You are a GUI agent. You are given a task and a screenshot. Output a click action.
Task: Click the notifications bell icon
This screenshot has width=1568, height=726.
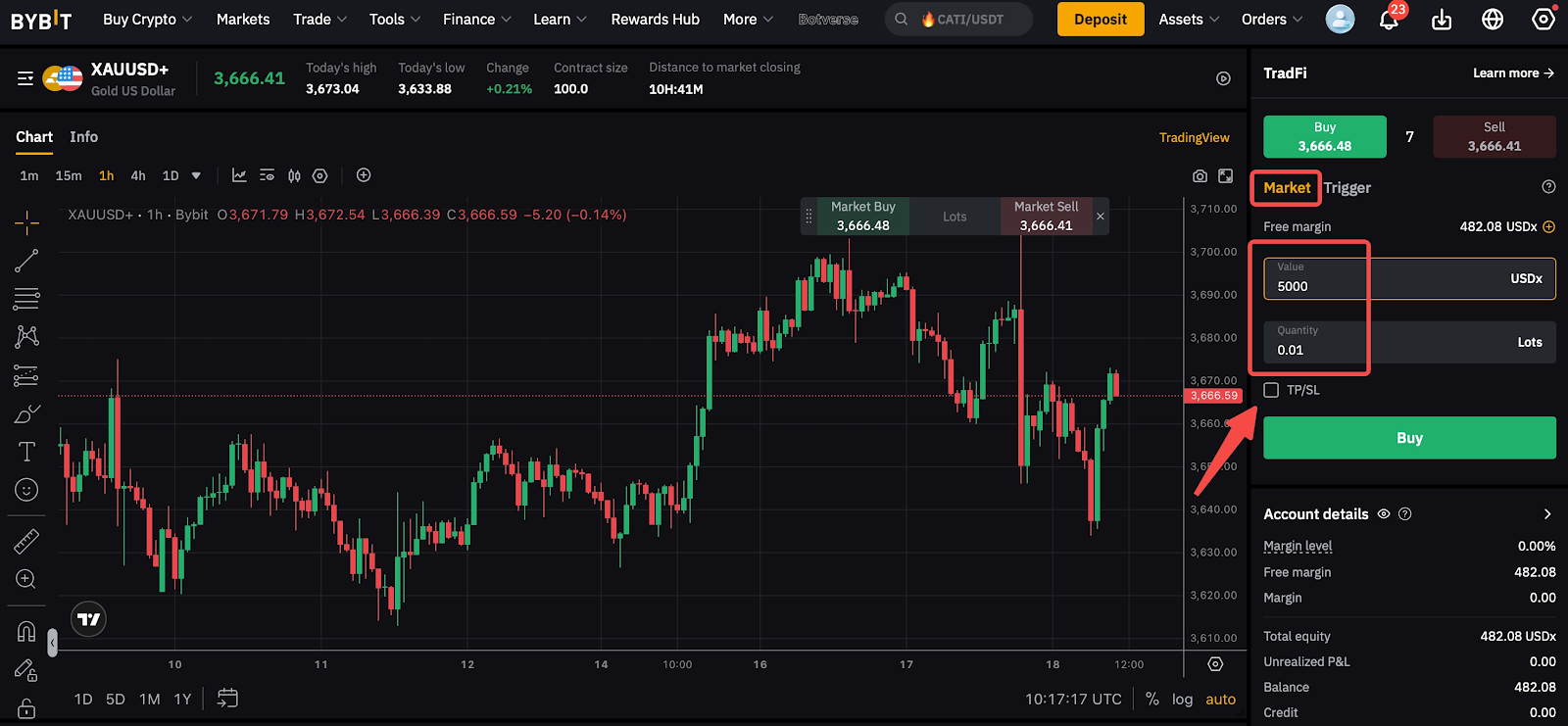[x=1389, y=20]
